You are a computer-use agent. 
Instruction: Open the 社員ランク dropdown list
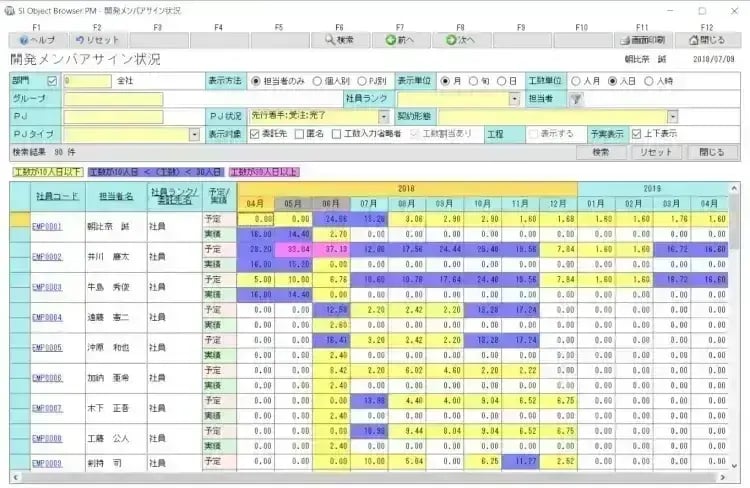click(x=514, y=99)
